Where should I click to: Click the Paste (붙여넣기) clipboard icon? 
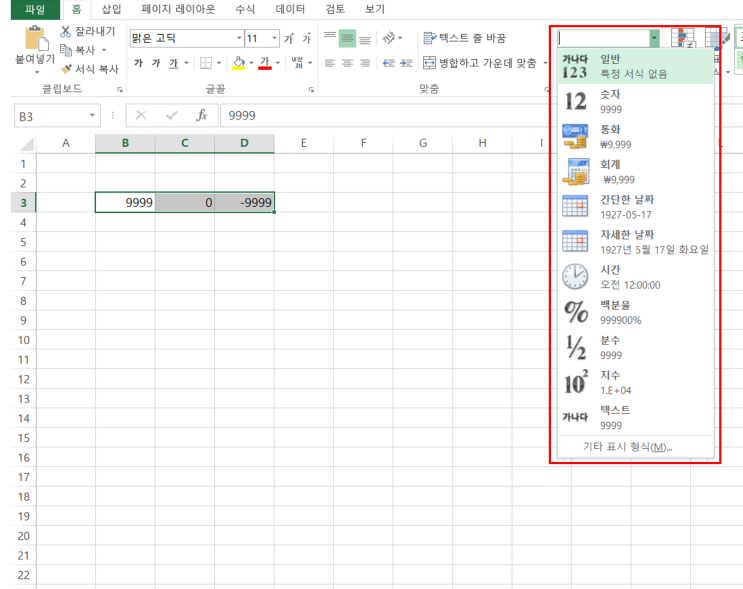click(36, 39)
